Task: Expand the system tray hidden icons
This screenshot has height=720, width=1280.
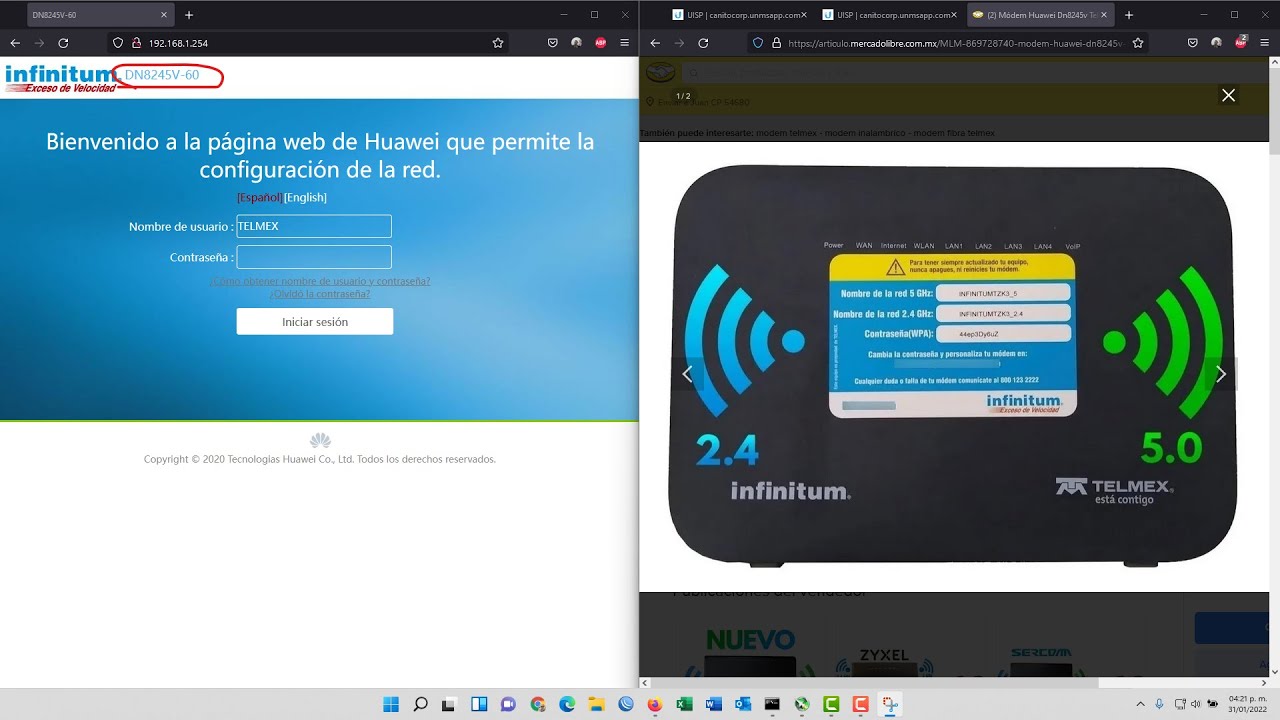Action: coord(1141,705)
